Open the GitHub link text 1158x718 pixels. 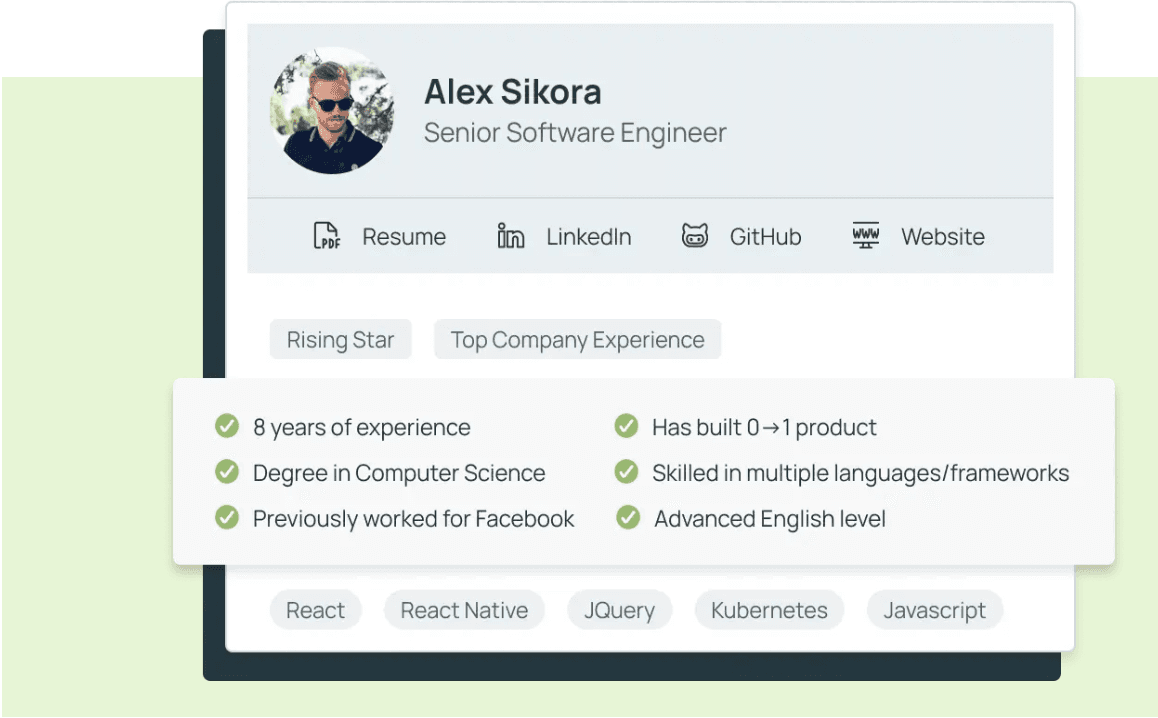pyautogui.click(x=763, y=236)
